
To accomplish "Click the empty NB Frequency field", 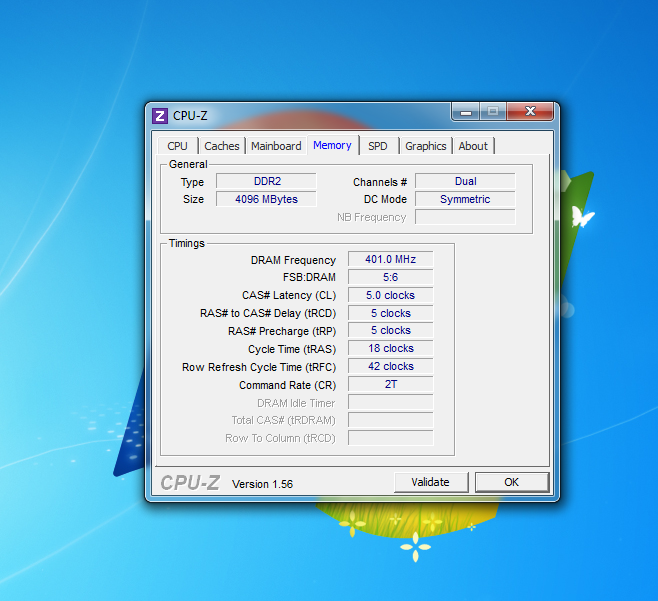I will click(465, 217).
